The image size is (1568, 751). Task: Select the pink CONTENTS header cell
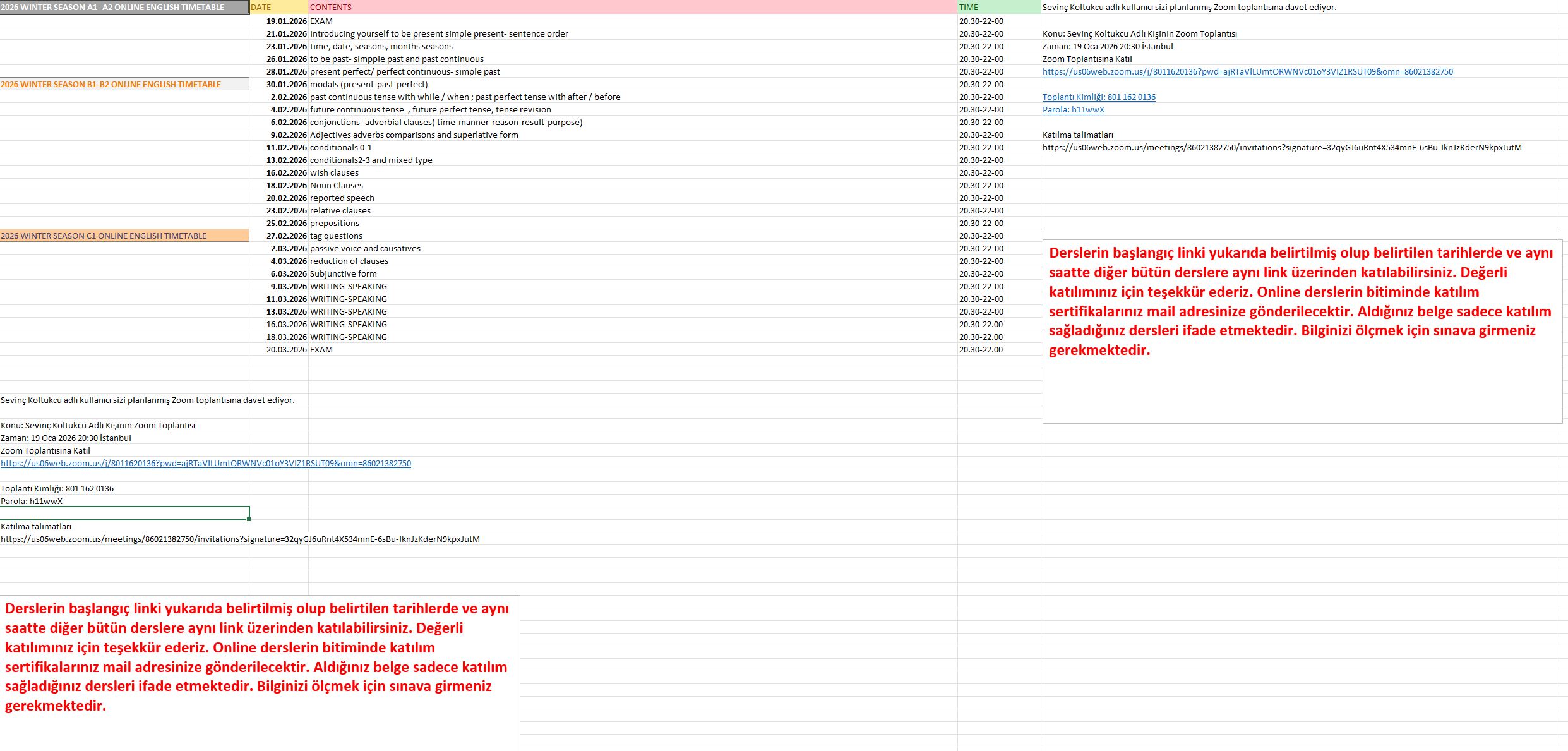[631, 8]
